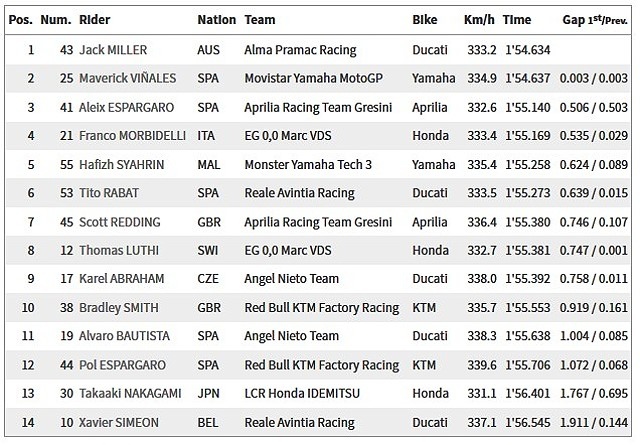Click the Nation column header
The width and height of the screenshot is (640, 445).
pyautogui.click(x=216, y=19)
